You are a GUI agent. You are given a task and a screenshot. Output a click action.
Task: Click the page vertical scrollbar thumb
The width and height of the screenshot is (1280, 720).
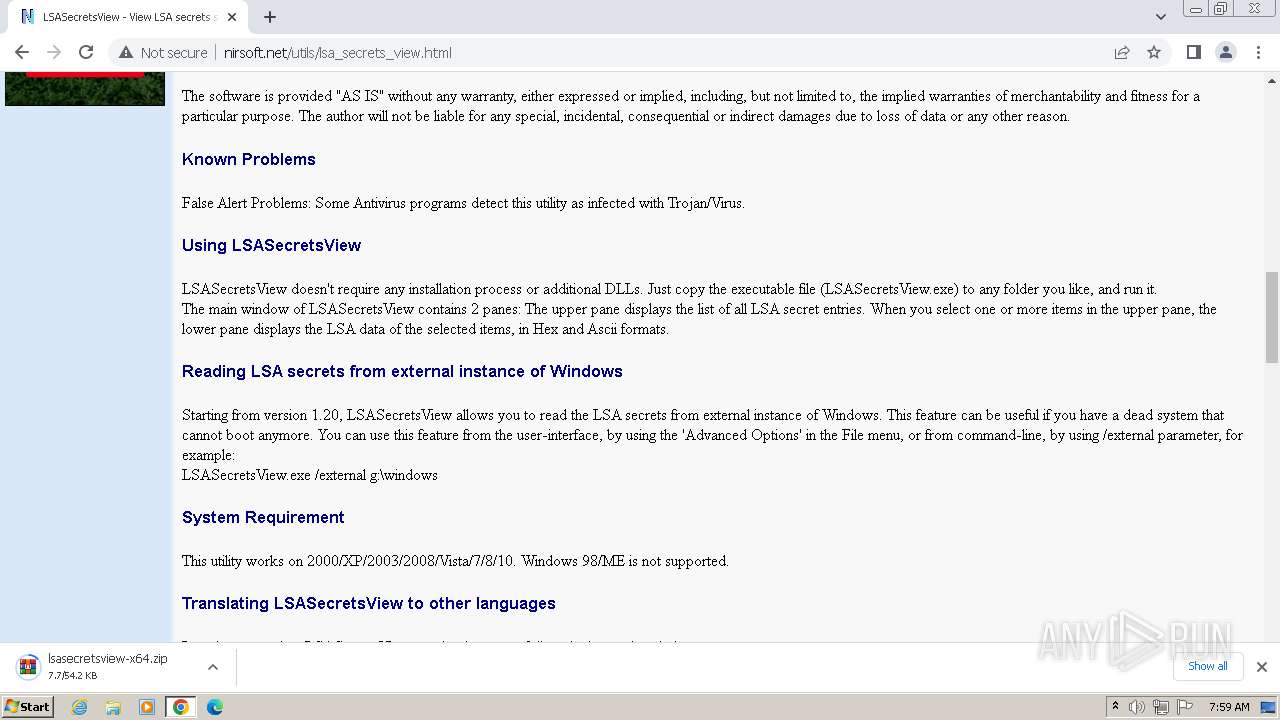point(1272,317)
